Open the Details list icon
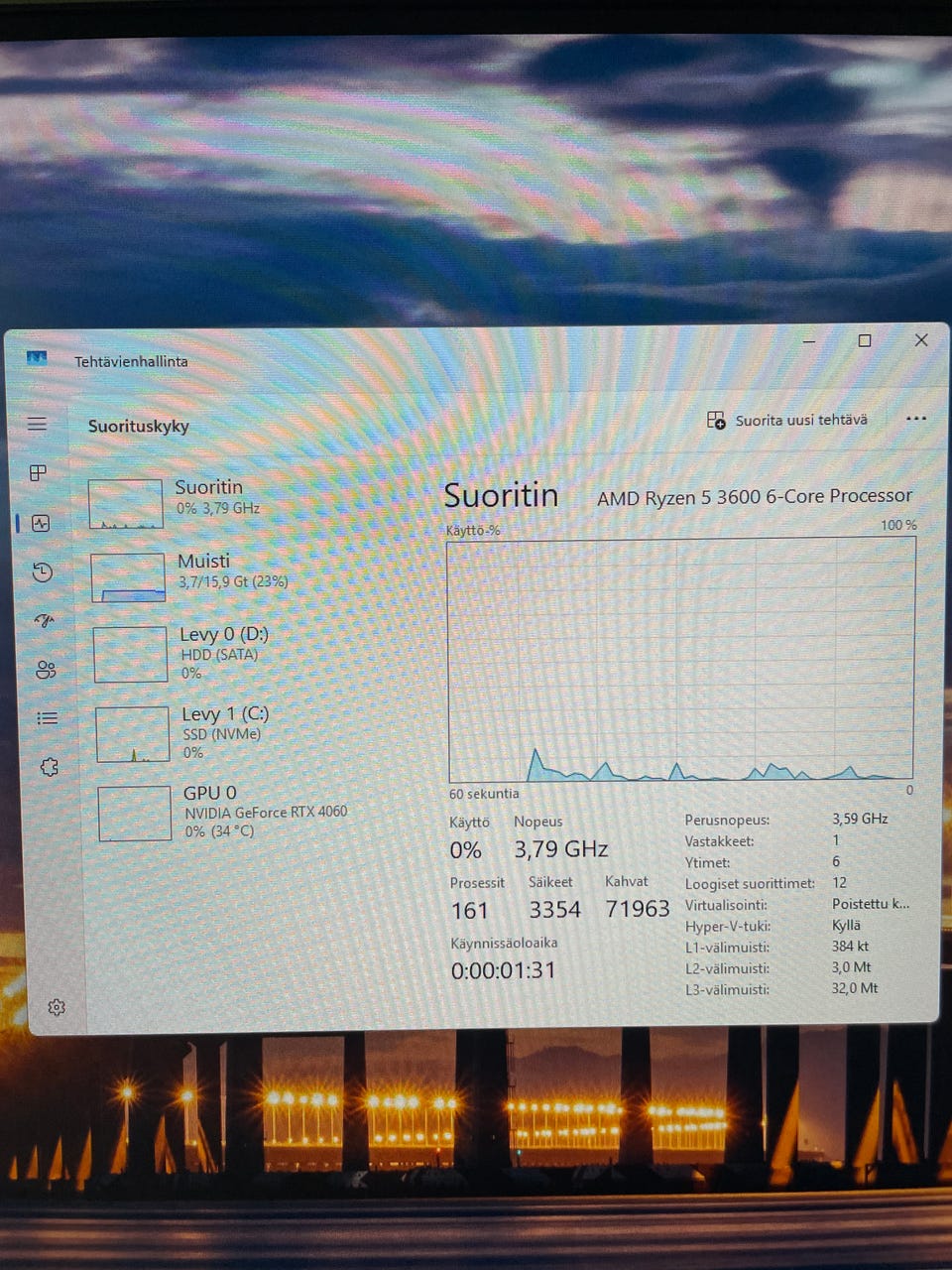The image size is (952, 1270). 47,718
